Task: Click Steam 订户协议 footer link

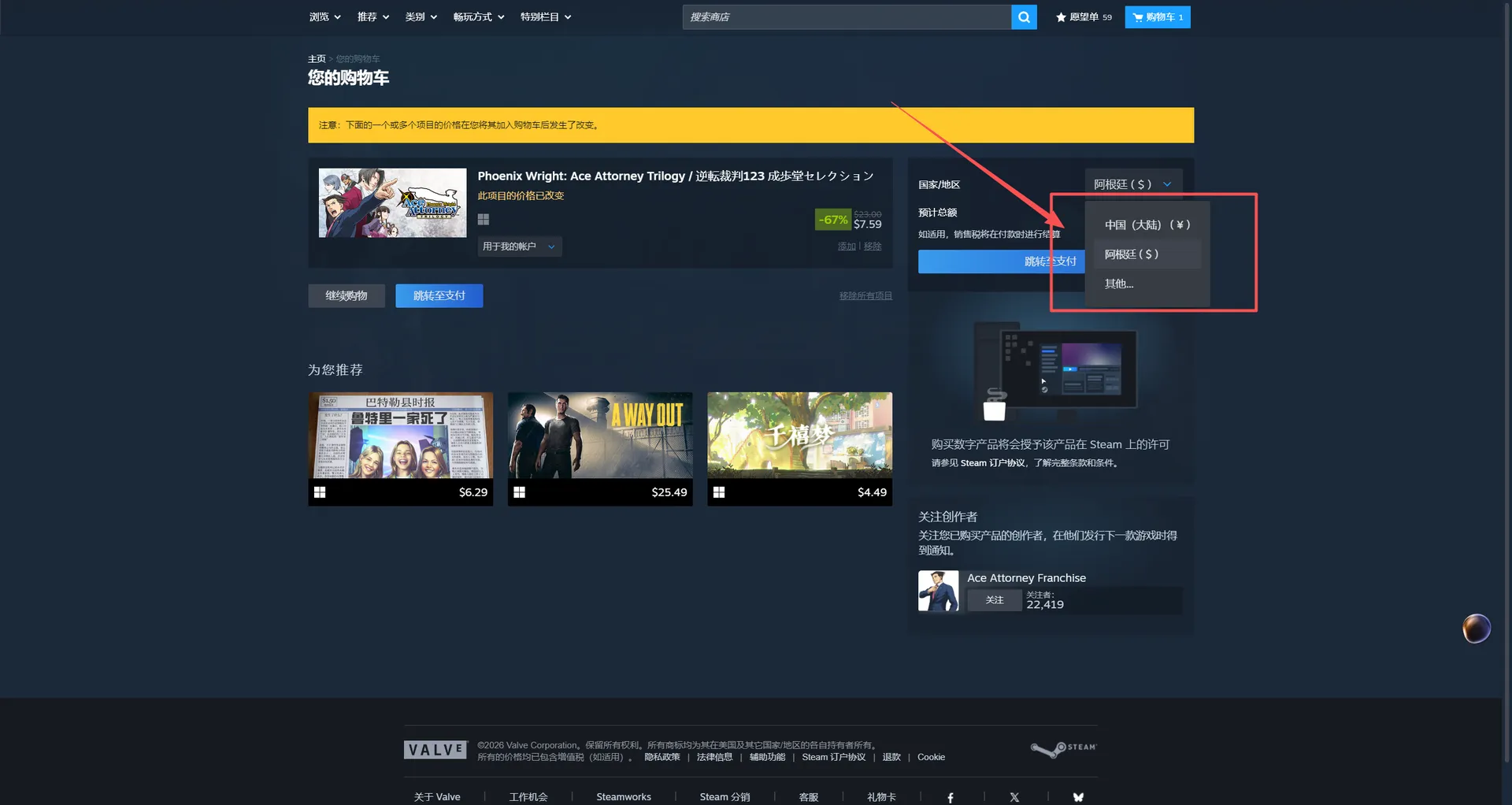Action: click(833, 757)
